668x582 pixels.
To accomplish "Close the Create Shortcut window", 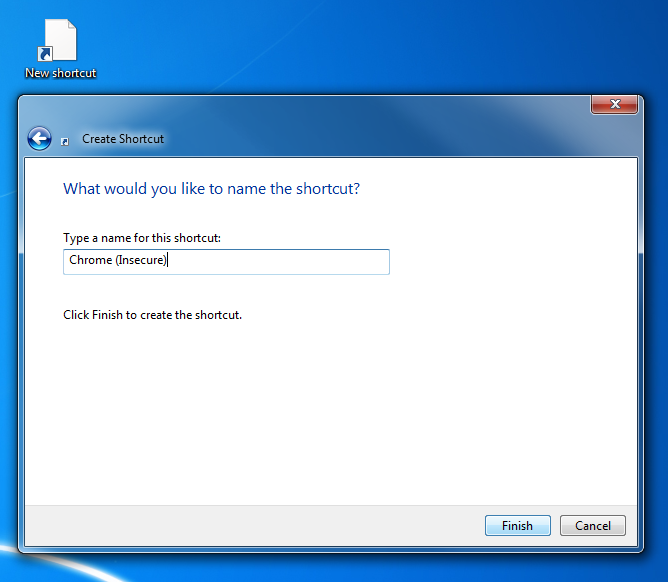I will tap(614, 104).
